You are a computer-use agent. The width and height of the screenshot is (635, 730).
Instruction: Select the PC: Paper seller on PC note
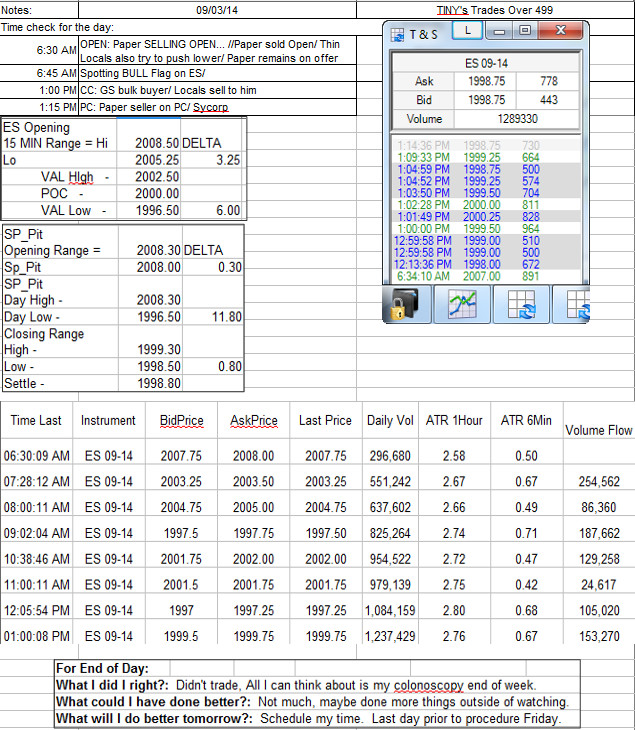click(217, 107)
